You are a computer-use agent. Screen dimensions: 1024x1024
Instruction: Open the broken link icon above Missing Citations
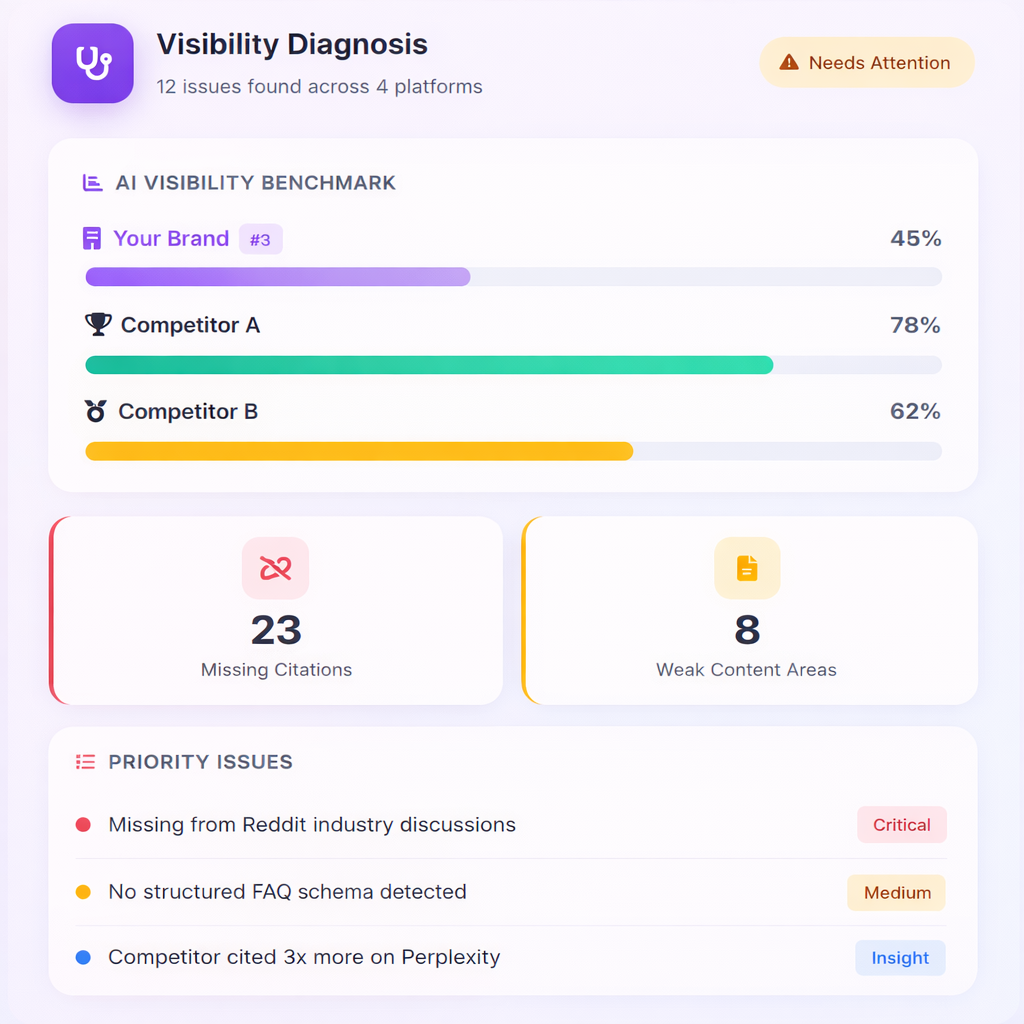(x=275, y=568)
